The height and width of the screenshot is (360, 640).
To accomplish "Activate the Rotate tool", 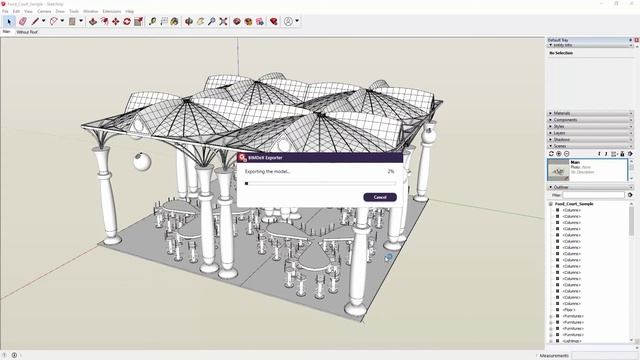I will point(127,22).
